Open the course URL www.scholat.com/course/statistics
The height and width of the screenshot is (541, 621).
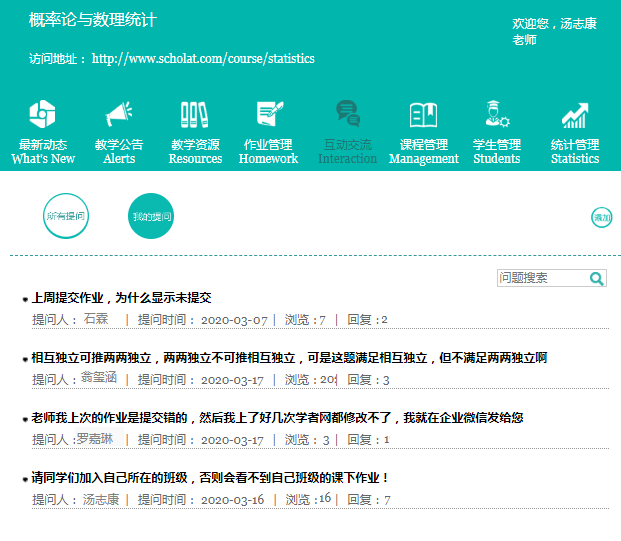pos(203,59)
